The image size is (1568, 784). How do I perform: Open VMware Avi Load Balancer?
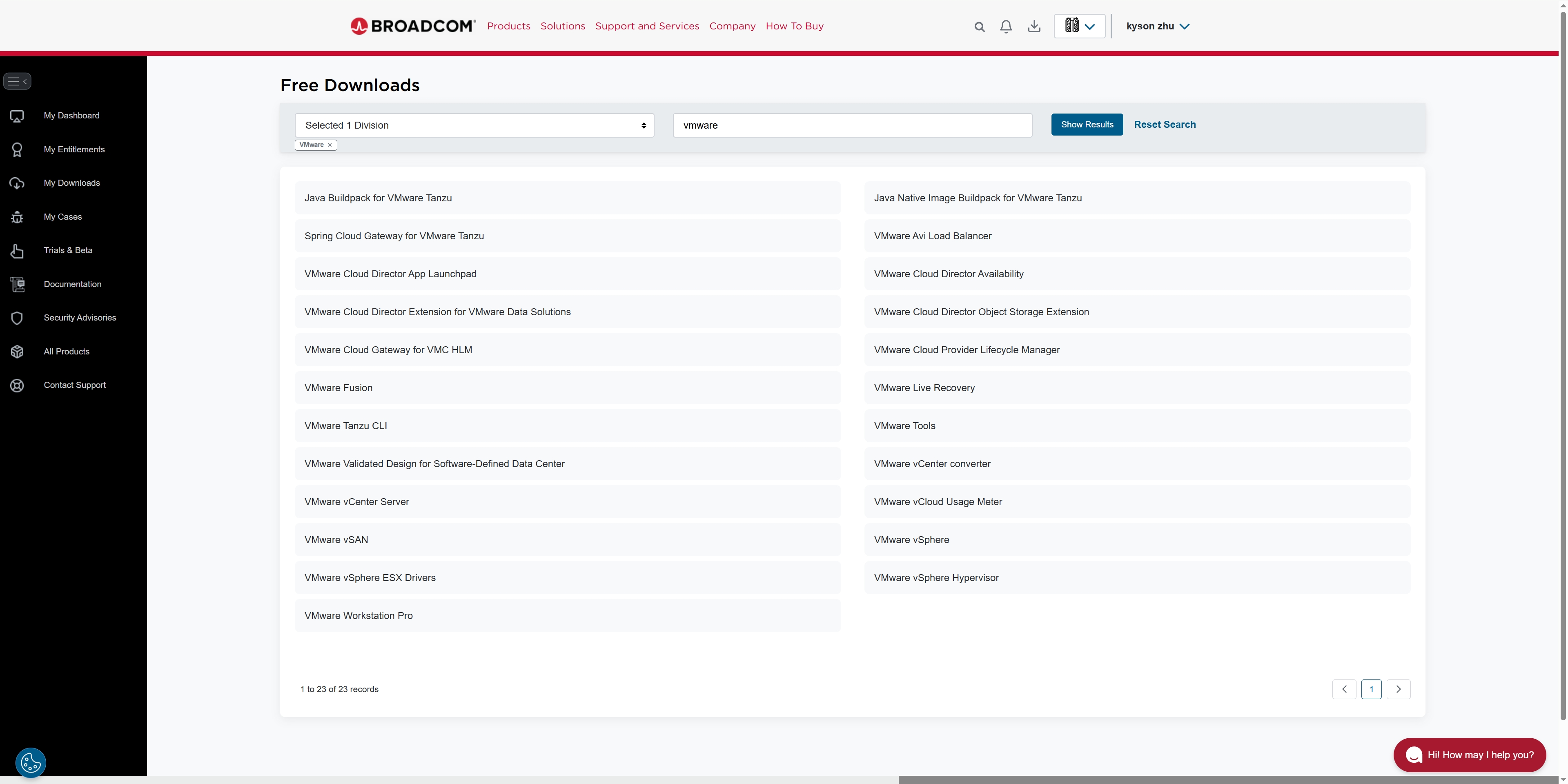pos(1136,236)
